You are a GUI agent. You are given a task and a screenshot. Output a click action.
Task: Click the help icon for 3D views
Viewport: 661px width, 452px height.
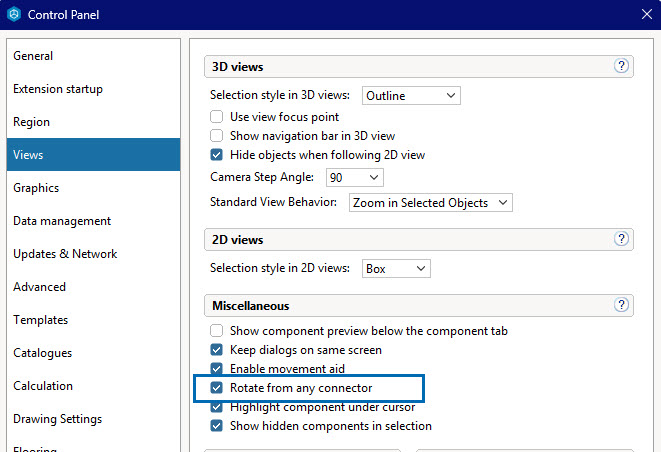[x=621, y=66]
